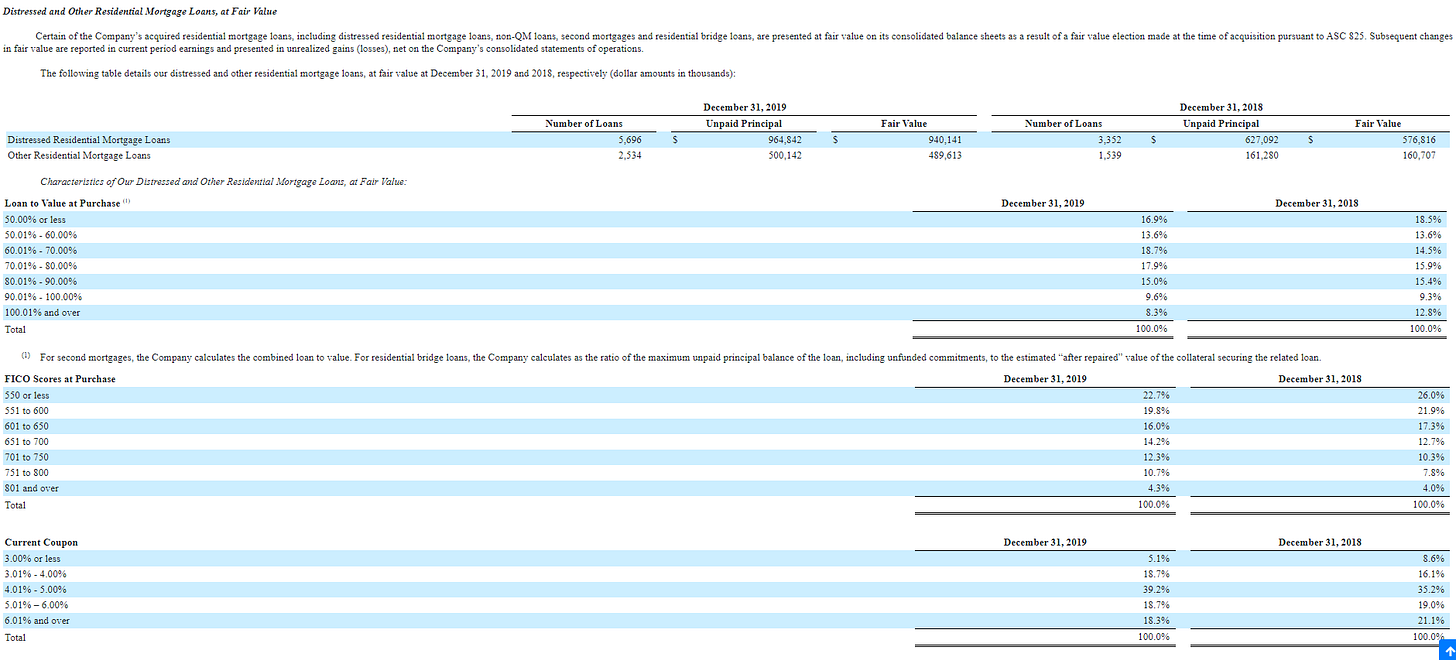
Task: Click the "Other Residential Mortgage Loans" row label
Action: tap(79, 156)
